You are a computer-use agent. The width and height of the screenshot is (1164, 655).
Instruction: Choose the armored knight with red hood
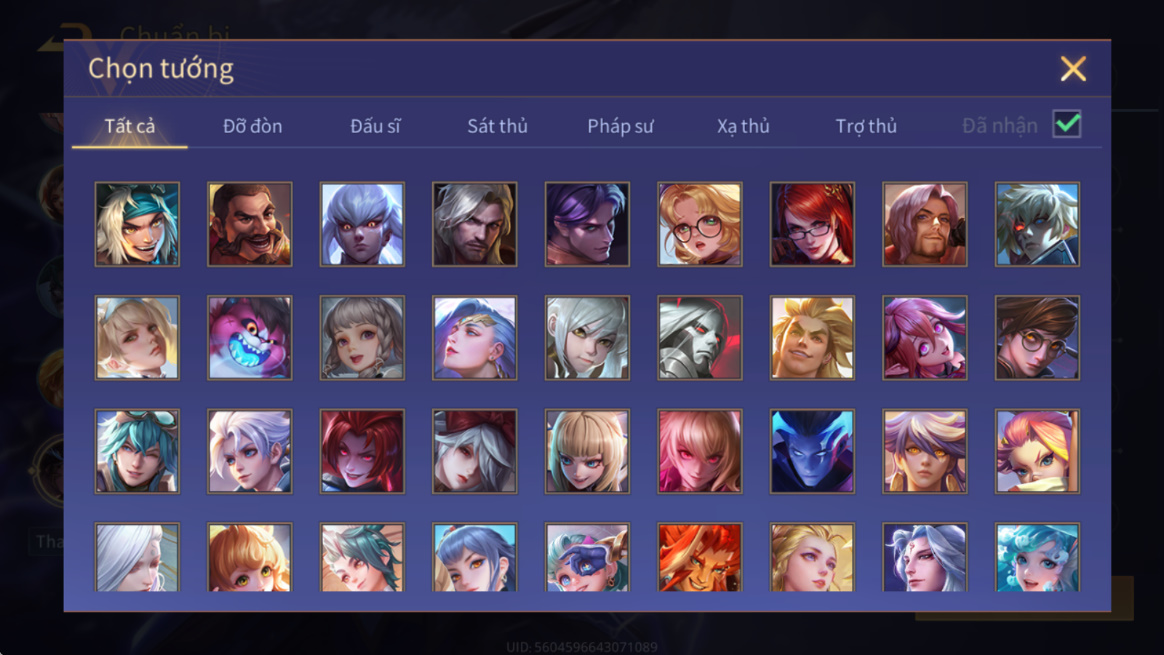tap(699, 338)
